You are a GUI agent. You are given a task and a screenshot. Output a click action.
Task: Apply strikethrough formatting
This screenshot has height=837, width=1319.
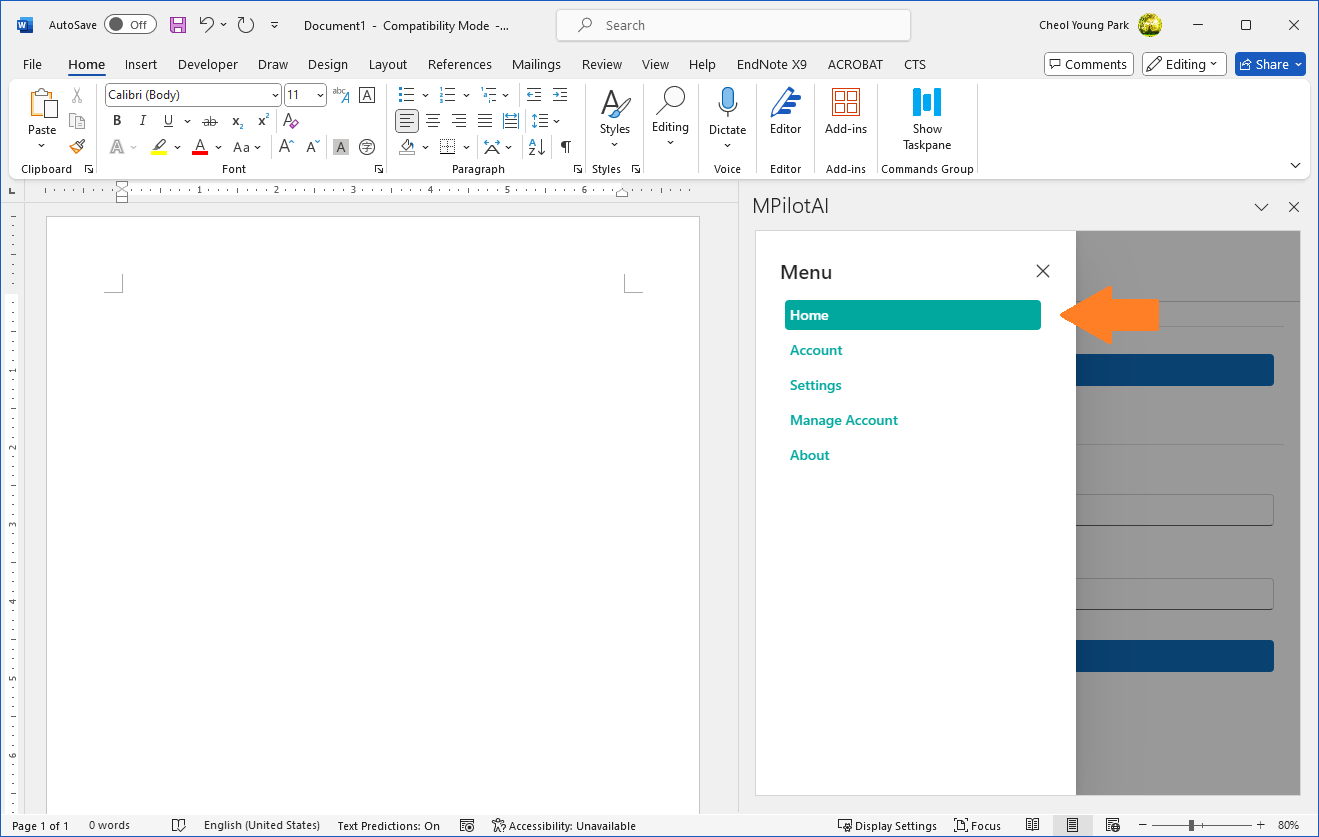[x=211, y=121]
